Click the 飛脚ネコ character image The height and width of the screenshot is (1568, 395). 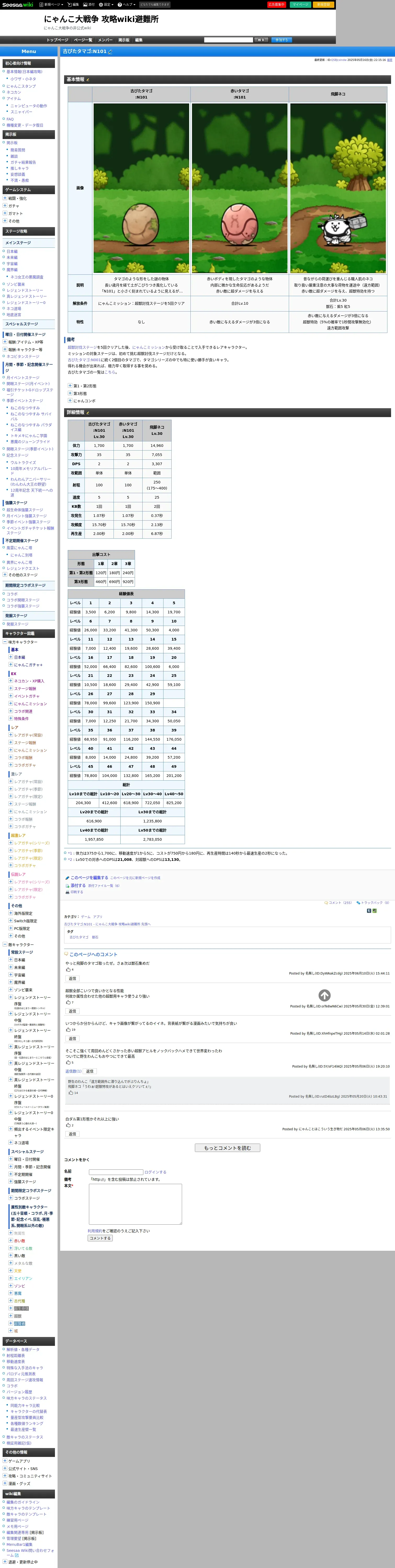coord(338,188)
